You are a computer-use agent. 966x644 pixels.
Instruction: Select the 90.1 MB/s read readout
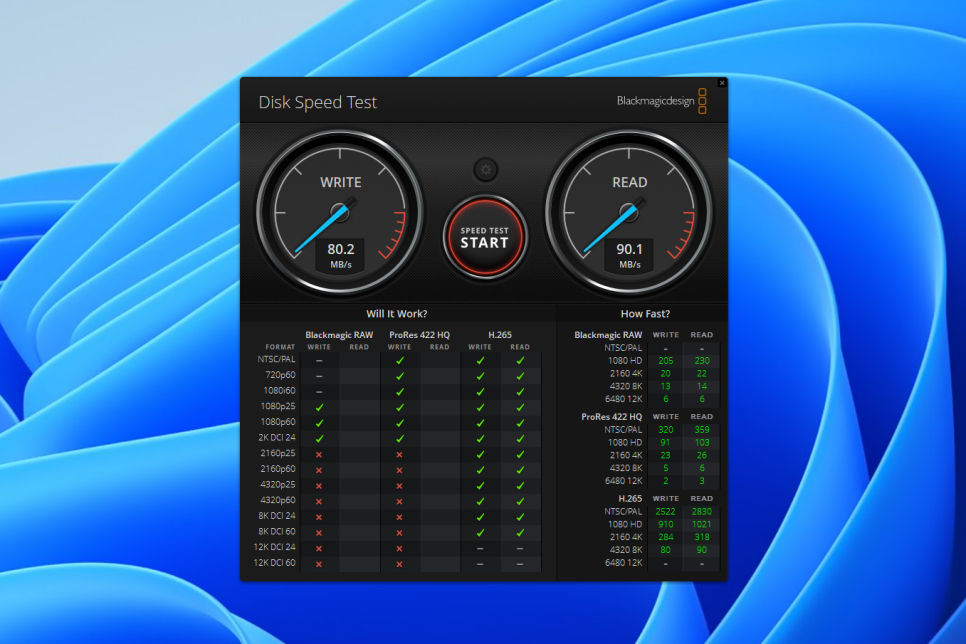click(x=629, y=255)
